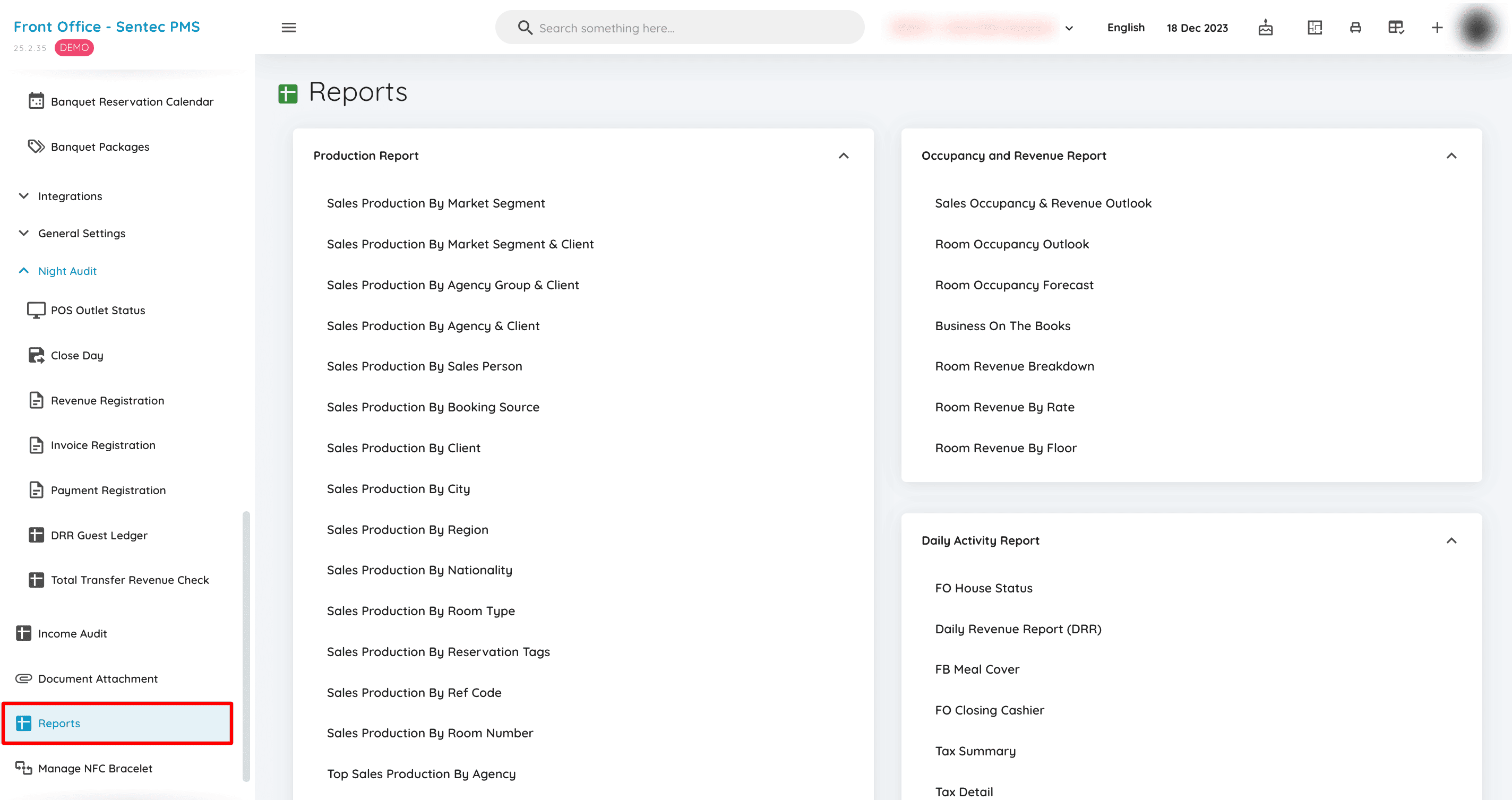
Task: Open Room Revenue By Floor report
Action: 1006,448
